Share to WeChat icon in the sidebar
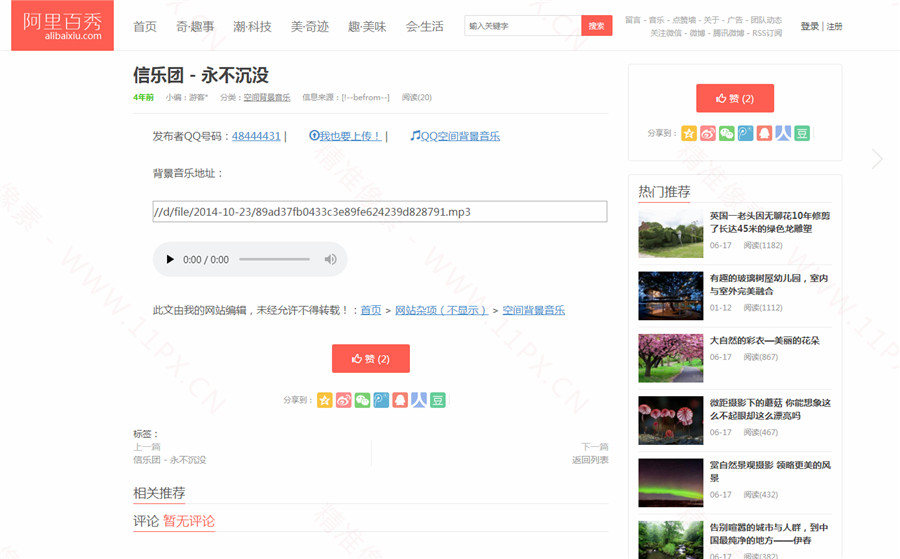 727,133
